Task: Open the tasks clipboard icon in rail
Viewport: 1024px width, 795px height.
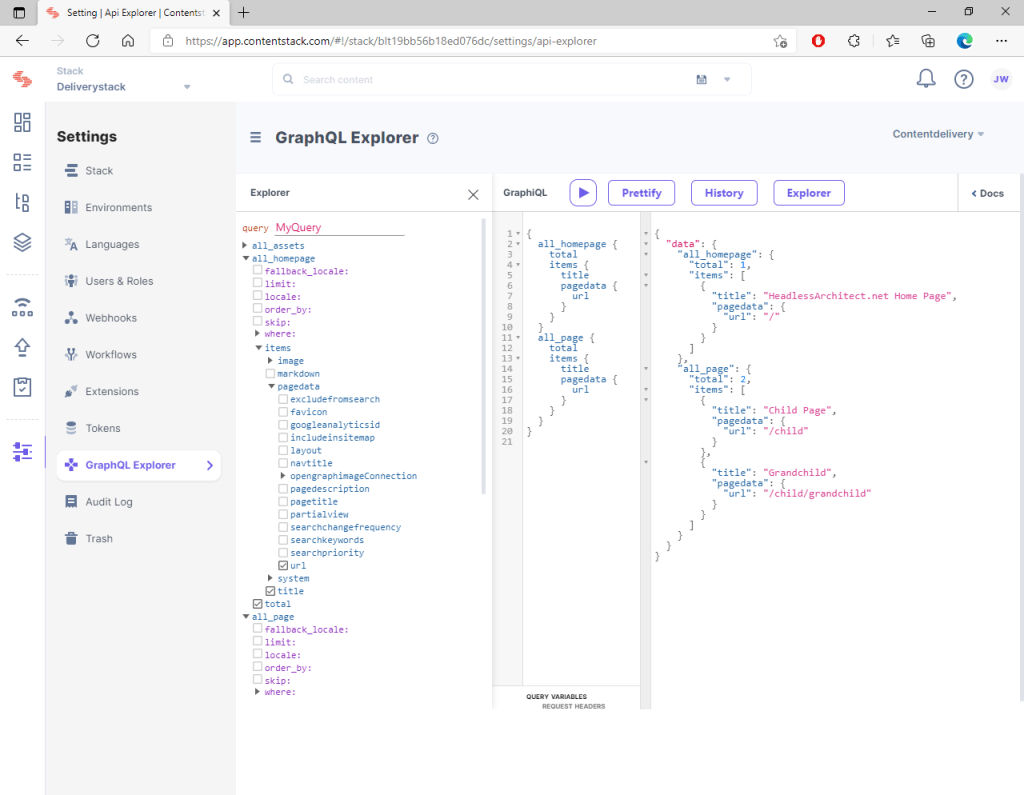Action: [x=22, y=386]
